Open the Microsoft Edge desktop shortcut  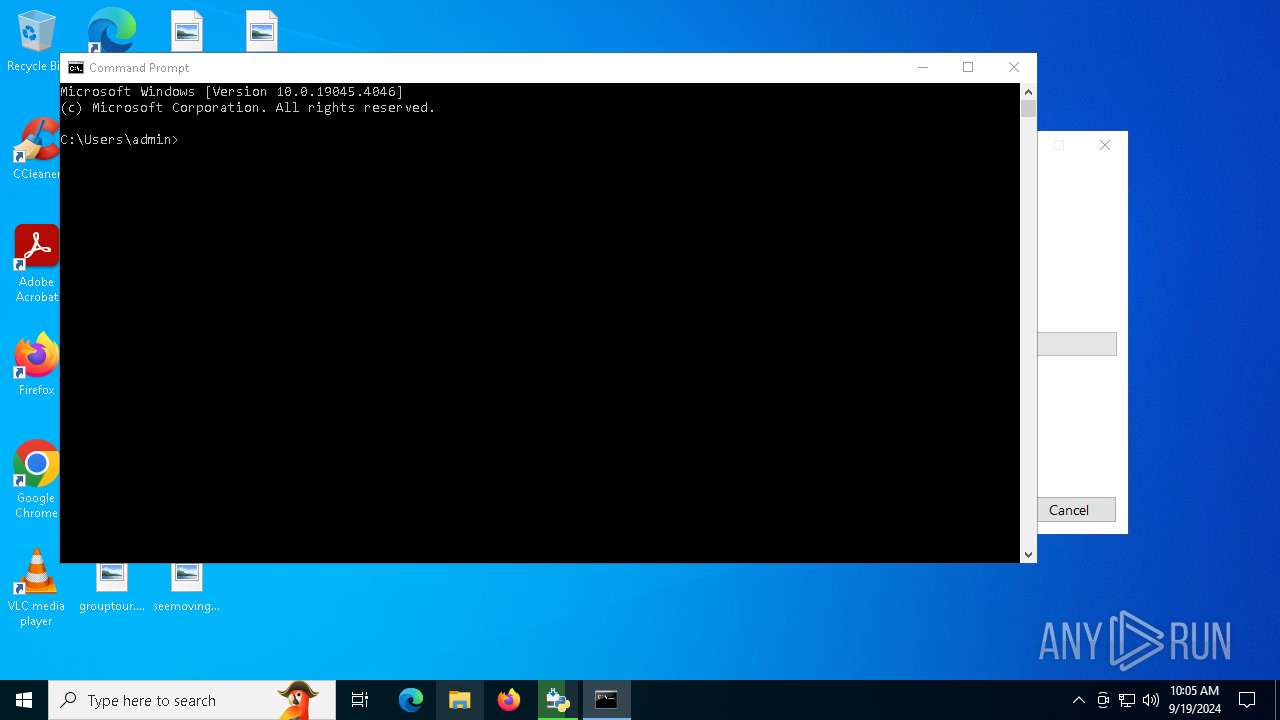[111, 30]
